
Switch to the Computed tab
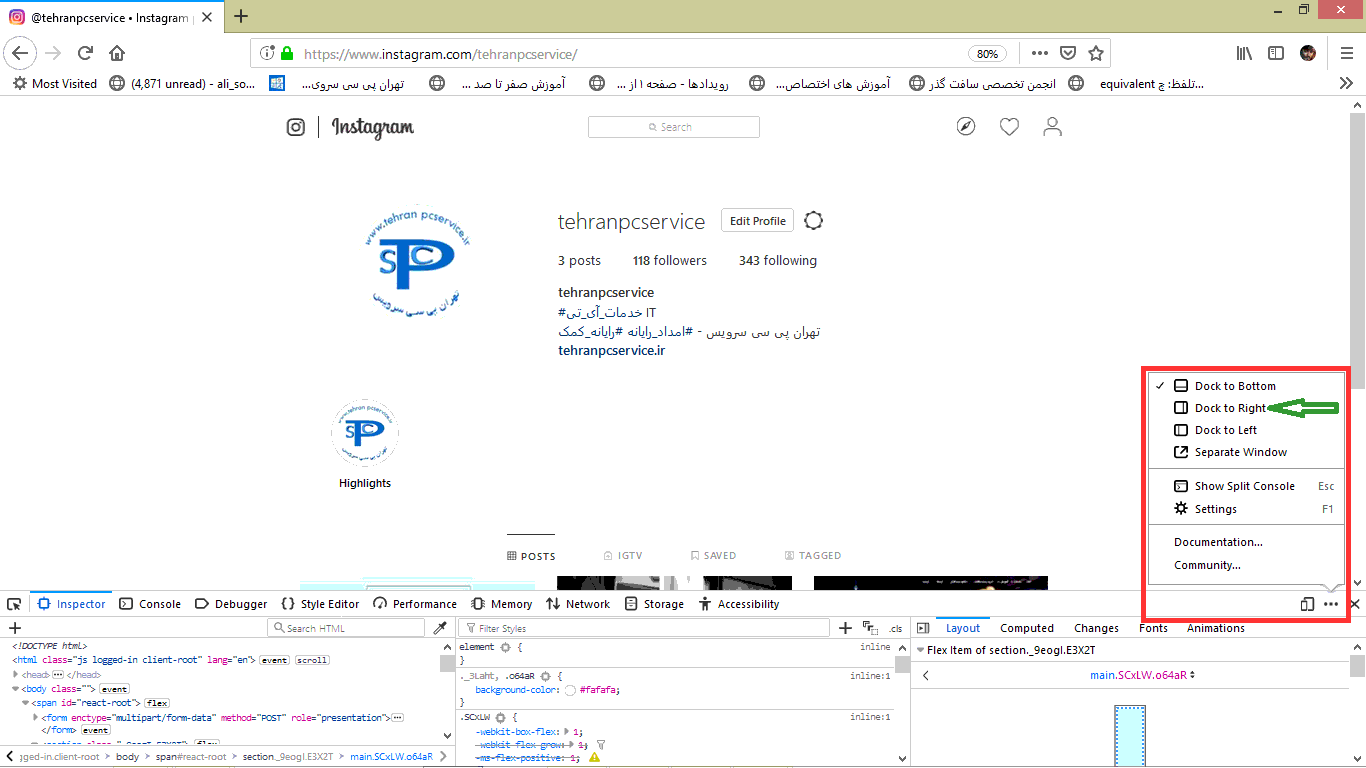1027,628
